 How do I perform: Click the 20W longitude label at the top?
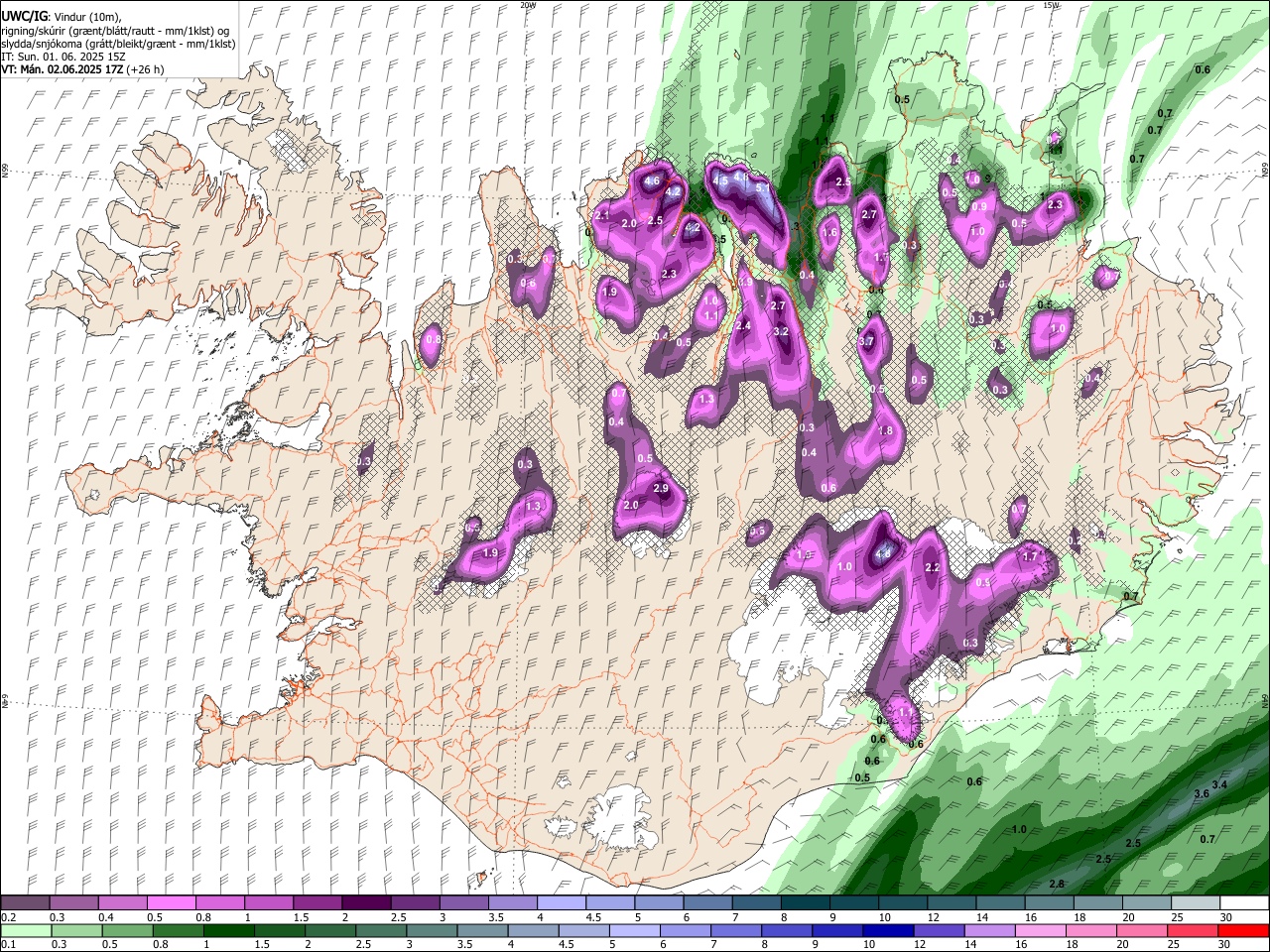(528, 5)
